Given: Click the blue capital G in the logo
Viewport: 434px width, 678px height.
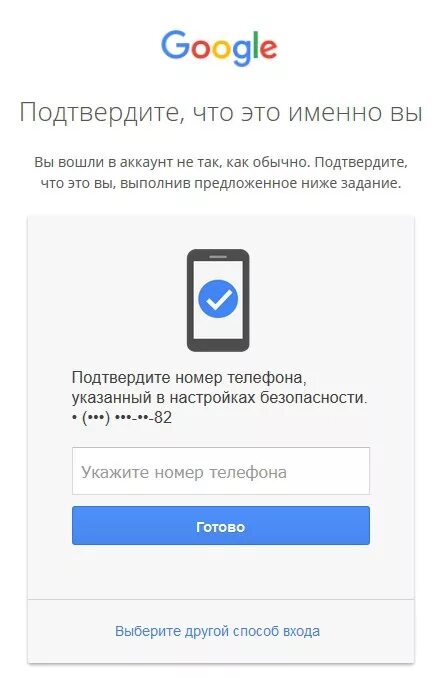Looking at the screenshot, I should click(176, 45).
